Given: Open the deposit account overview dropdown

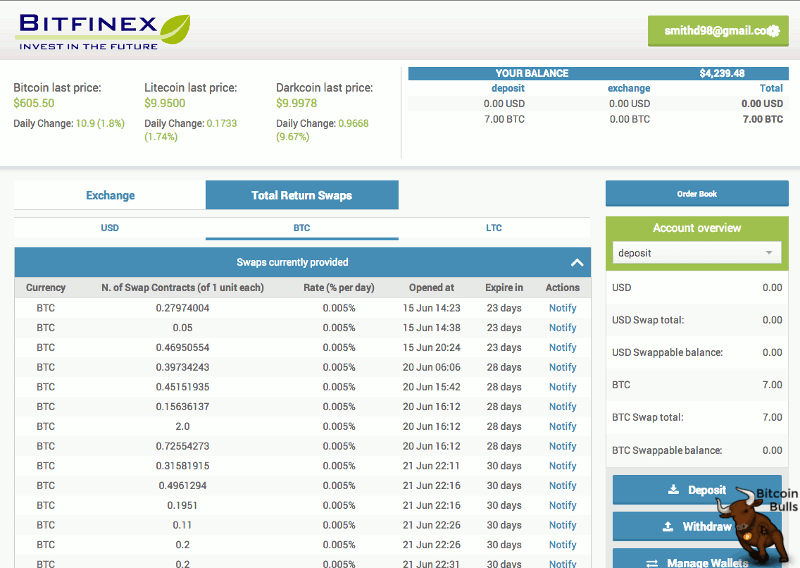Looking at the screenshot, I should 696,253.
